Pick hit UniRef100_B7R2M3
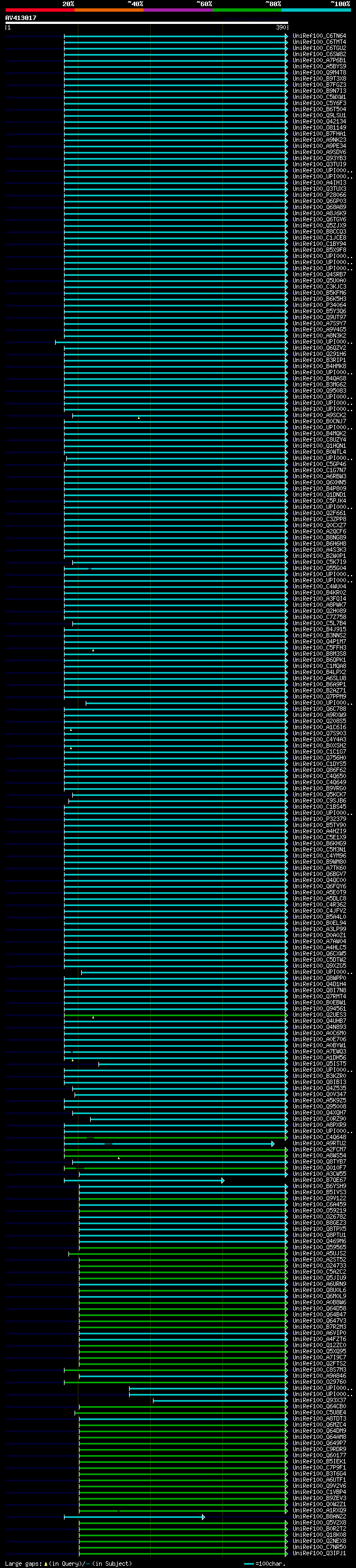Screen dimensions: 356x1568 pos(319,1327)
